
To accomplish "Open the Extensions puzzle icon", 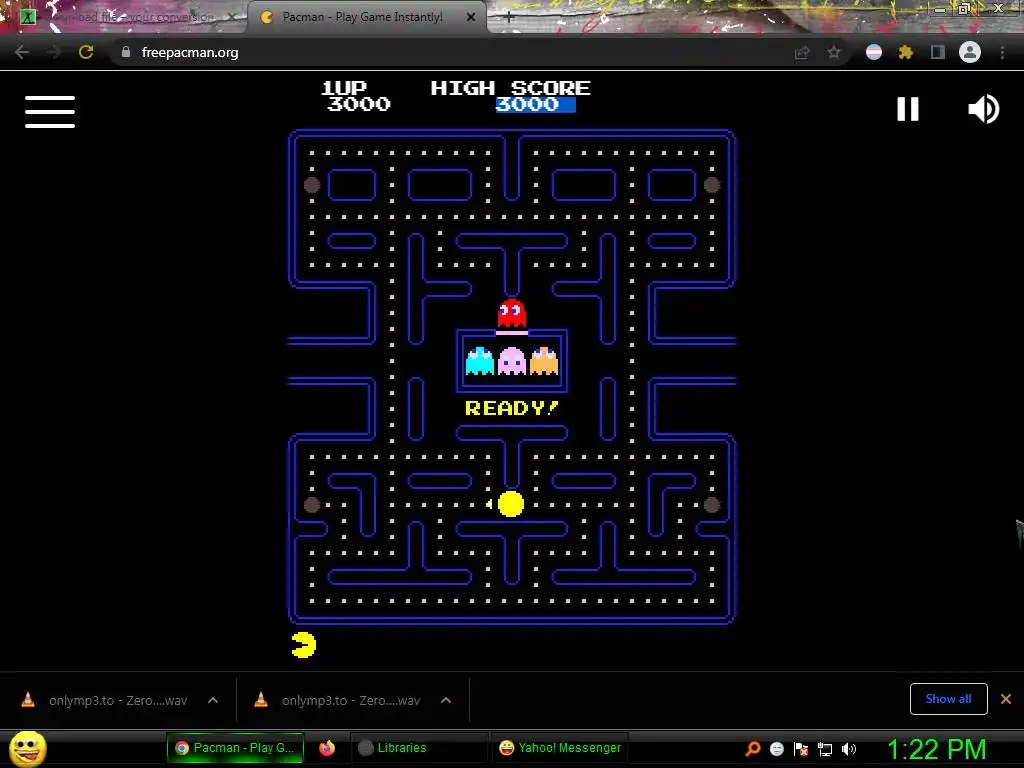I will 906,52.
